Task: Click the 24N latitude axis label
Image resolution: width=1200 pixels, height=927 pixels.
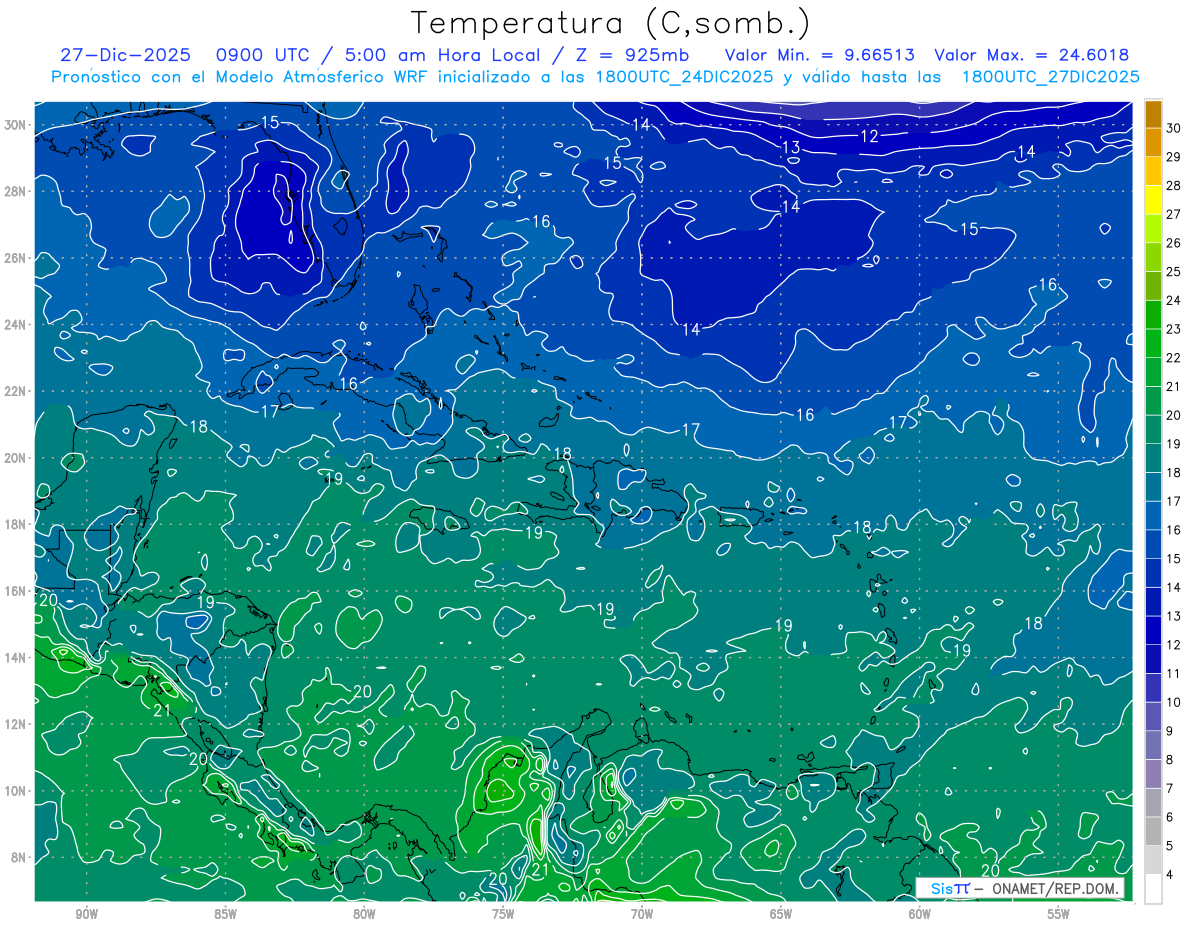Action: [x=16, y=325]
